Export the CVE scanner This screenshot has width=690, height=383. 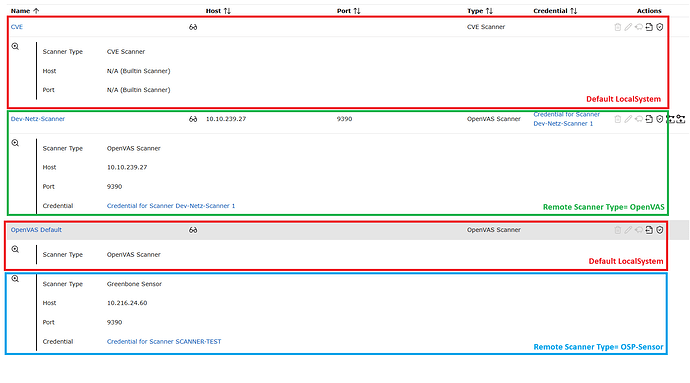click(649, 27)
